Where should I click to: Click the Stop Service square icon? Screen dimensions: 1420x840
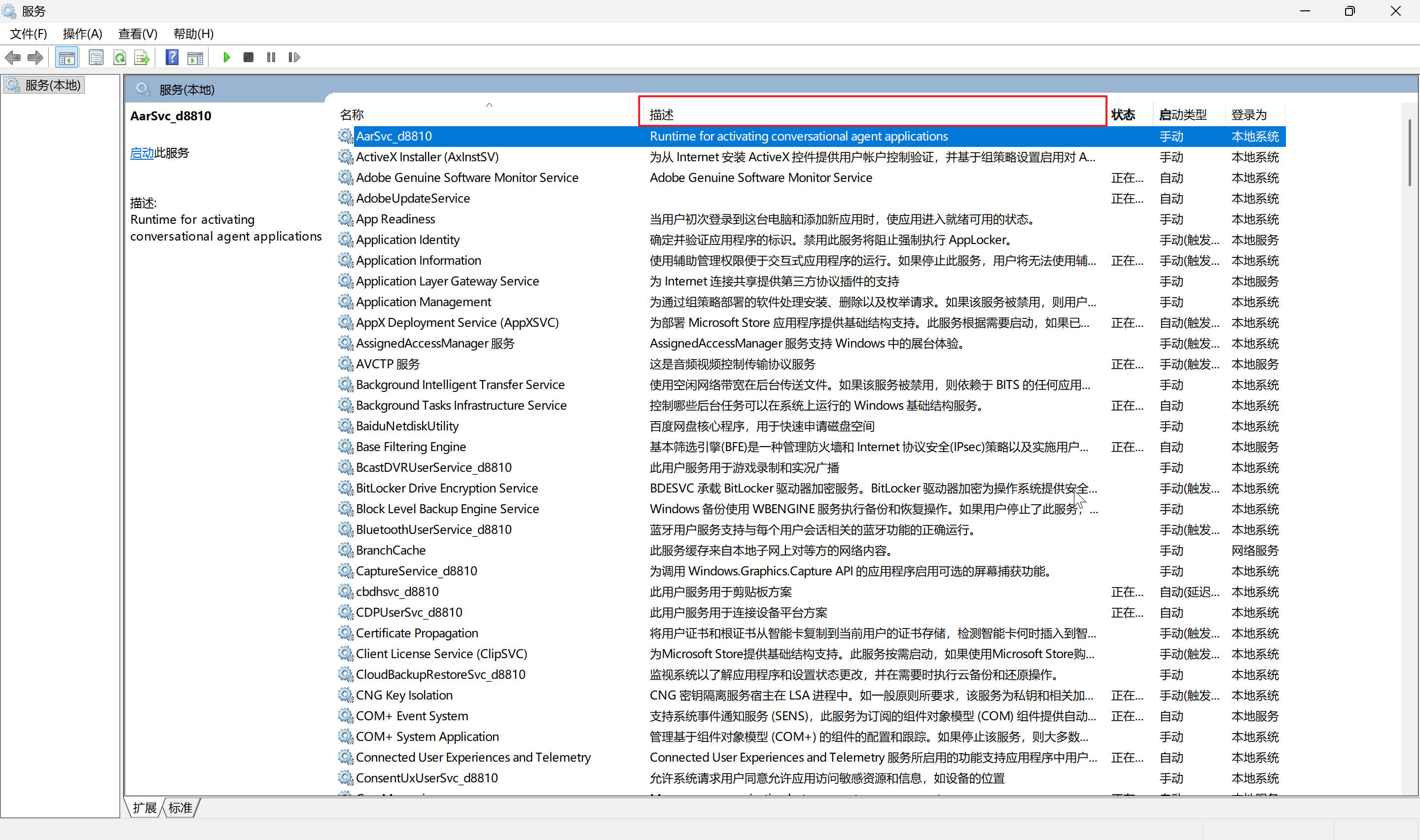coord(248,57)
